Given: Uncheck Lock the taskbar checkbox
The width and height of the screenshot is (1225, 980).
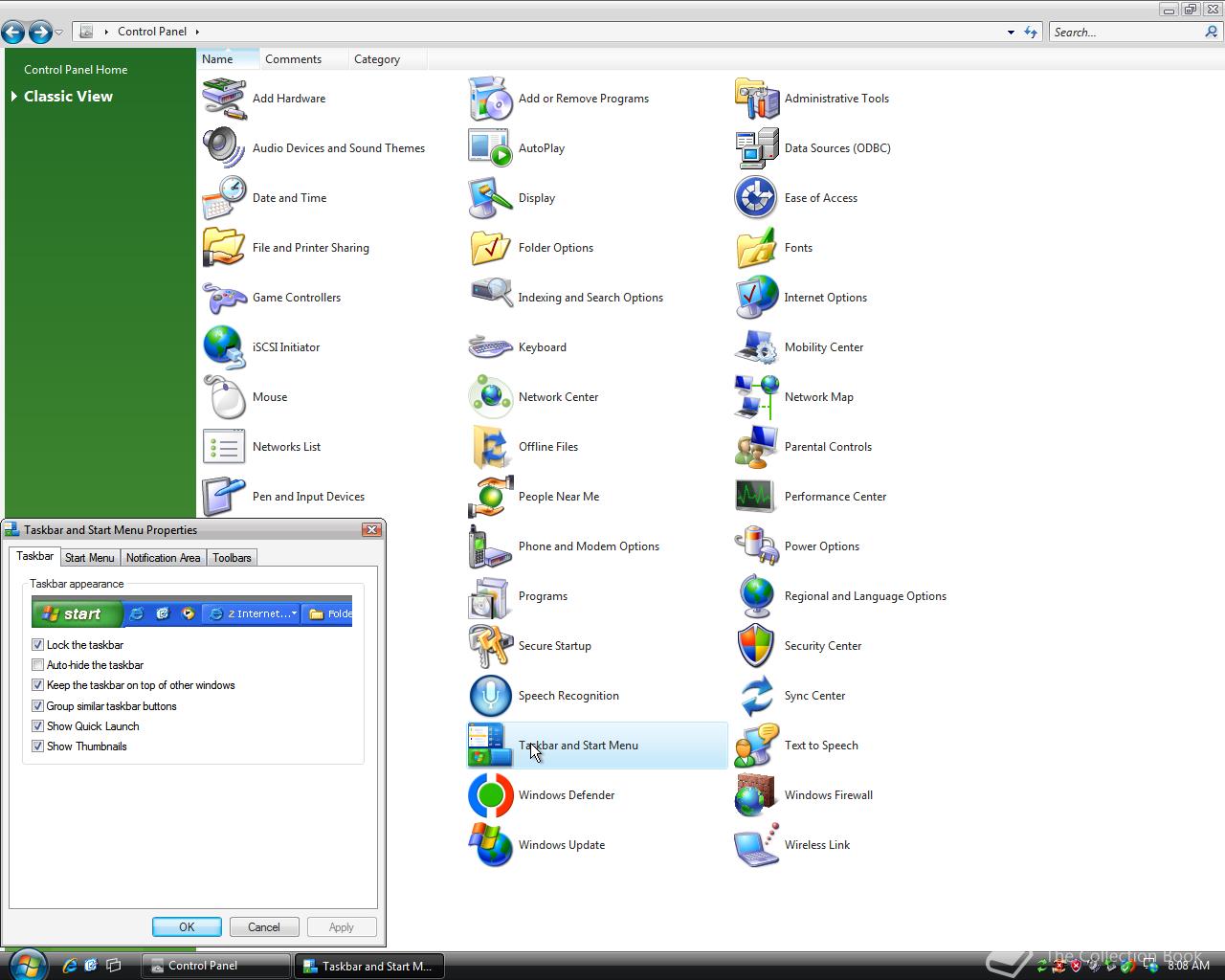Looking at the screenshot, I should [x=38, y=645].
